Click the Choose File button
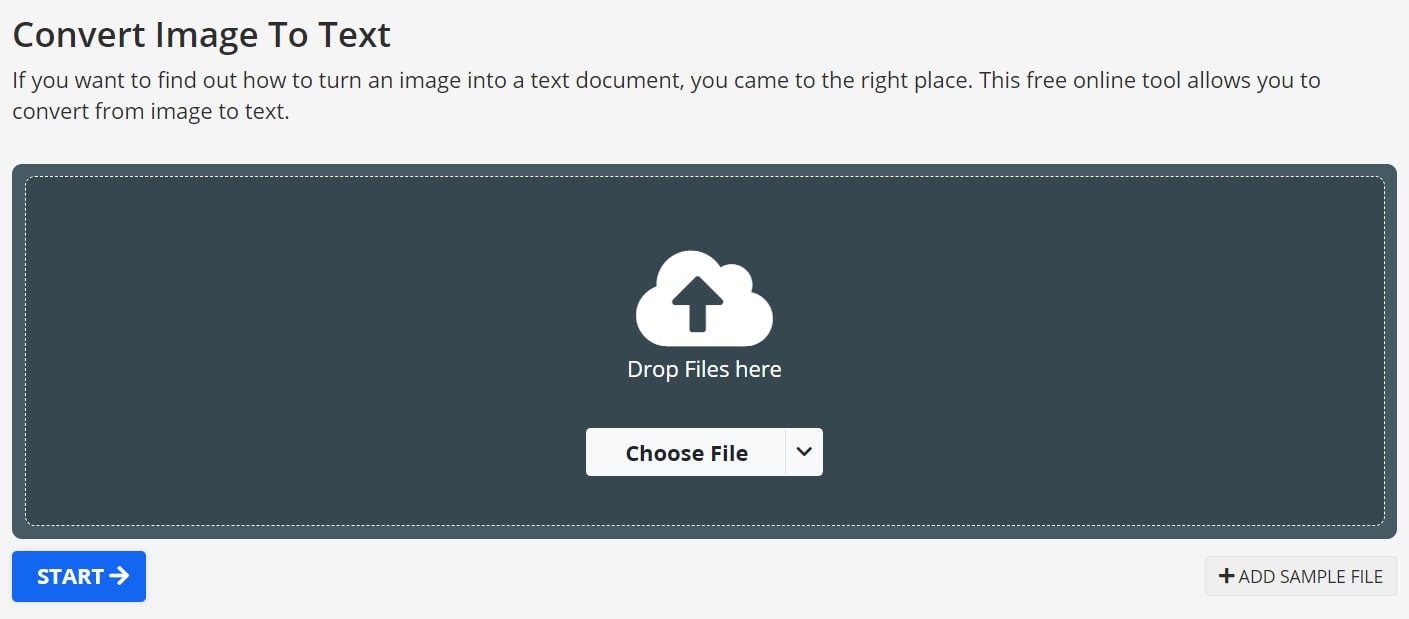The image size is (1409, 619). point(686,452)
